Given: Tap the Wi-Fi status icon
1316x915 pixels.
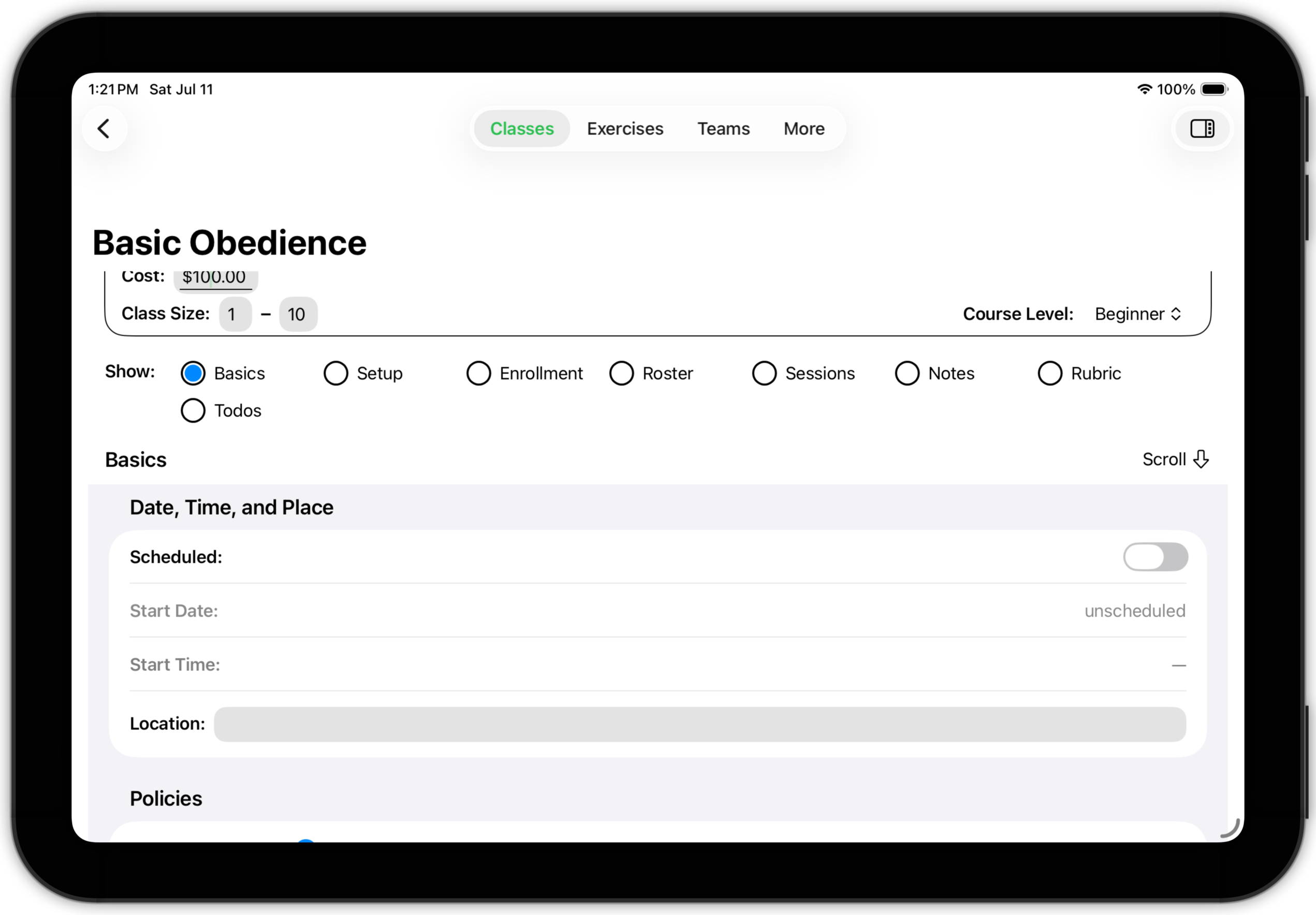Looking at the screenshot, I should pos(1144,90).
